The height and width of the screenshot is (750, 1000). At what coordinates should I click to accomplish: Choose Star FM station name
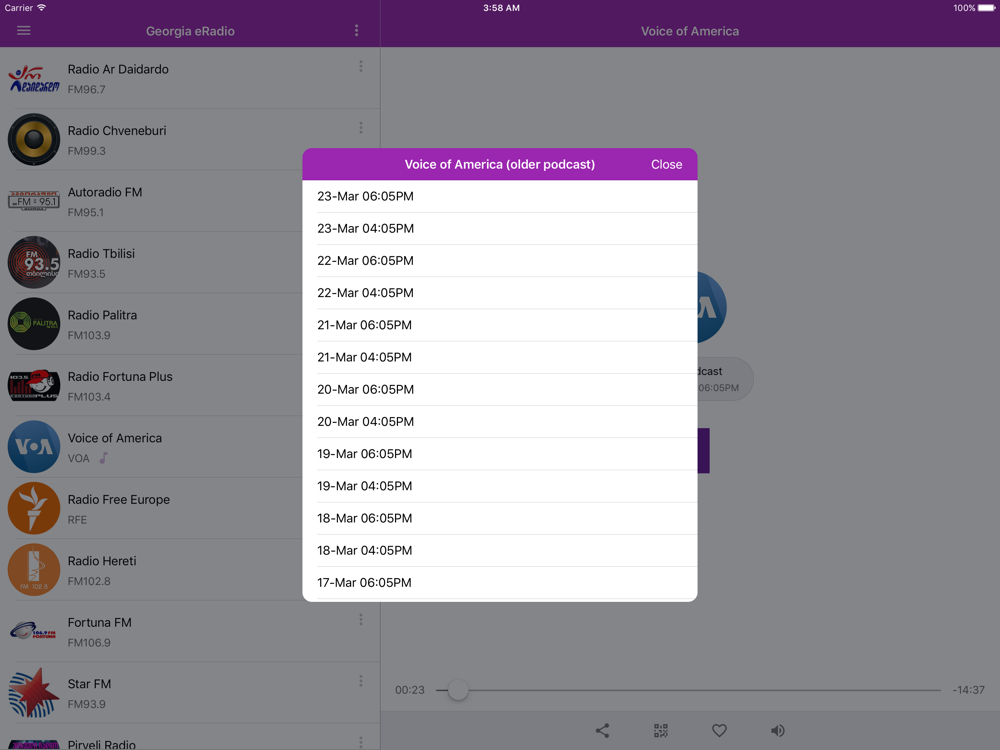click(89, 684)
